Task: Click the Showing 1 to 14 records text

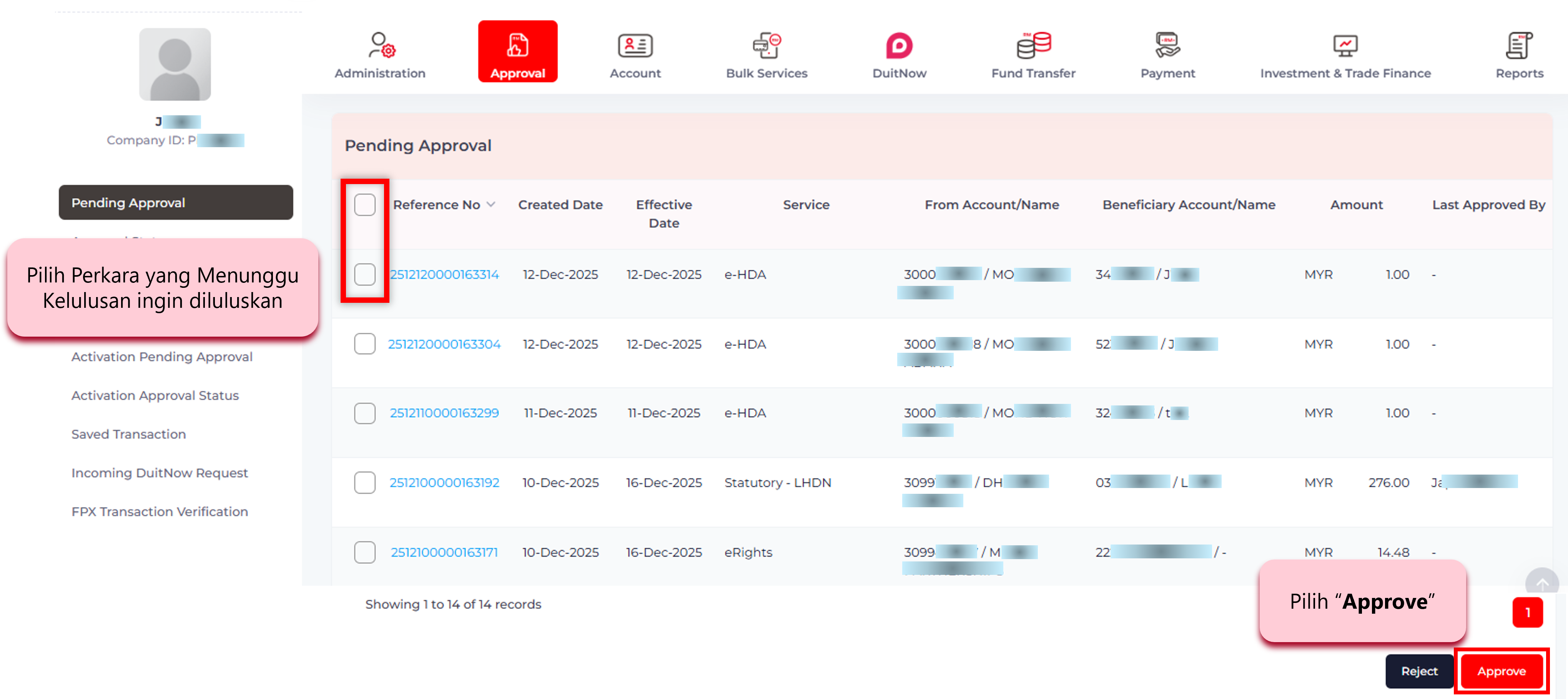Action: (x=453, y=604)
